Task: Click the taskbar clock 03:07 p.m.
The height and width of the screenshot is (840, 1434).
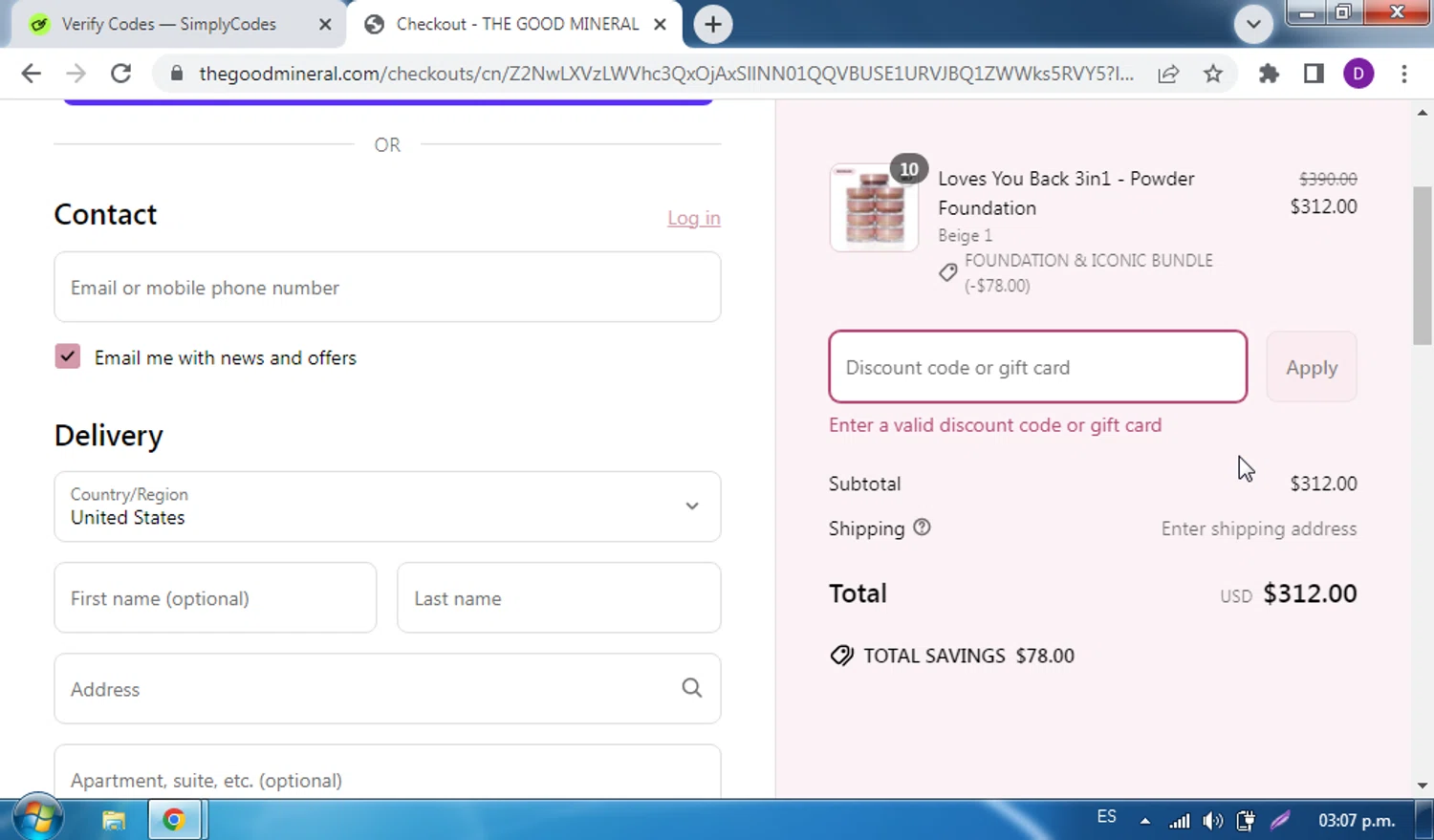Action: click(x=1357, y=820)
